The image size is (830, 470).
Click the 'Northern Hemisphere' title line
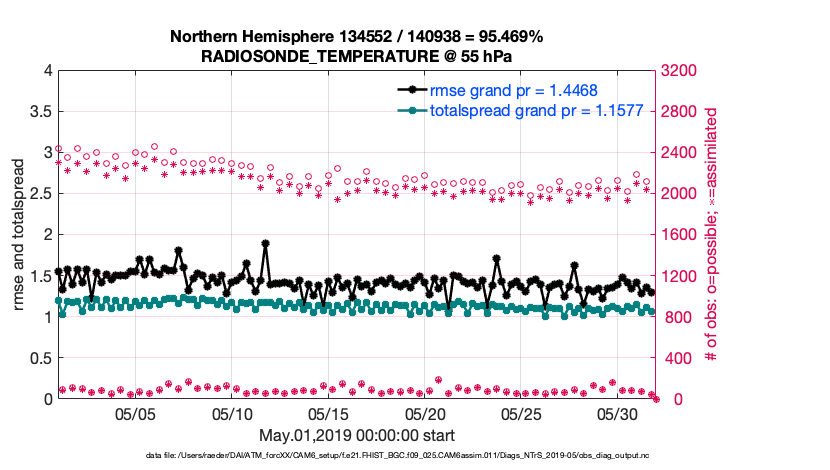tap(356, 37)
